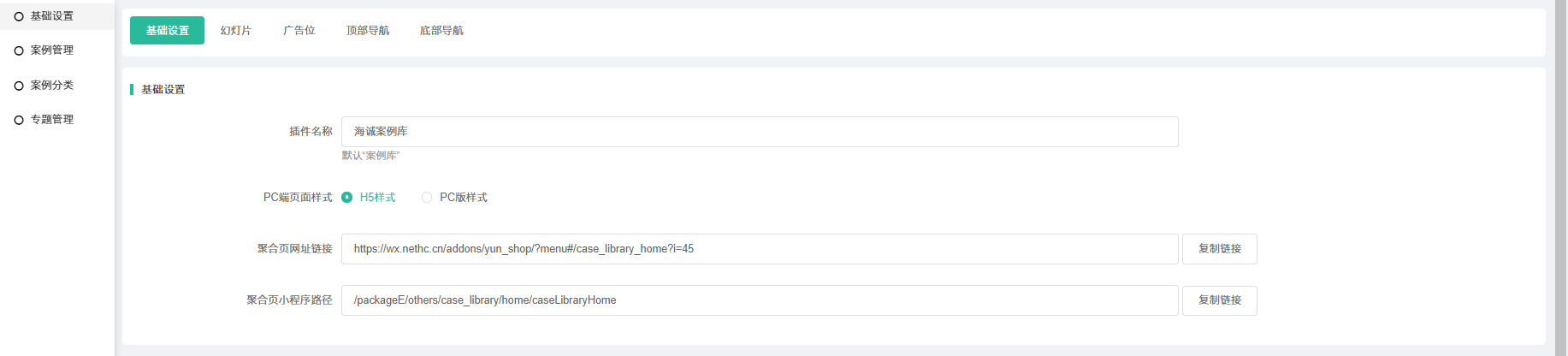Go to the 顶部导航 tab
1568x356 pixels.
[x=368, y=31]
